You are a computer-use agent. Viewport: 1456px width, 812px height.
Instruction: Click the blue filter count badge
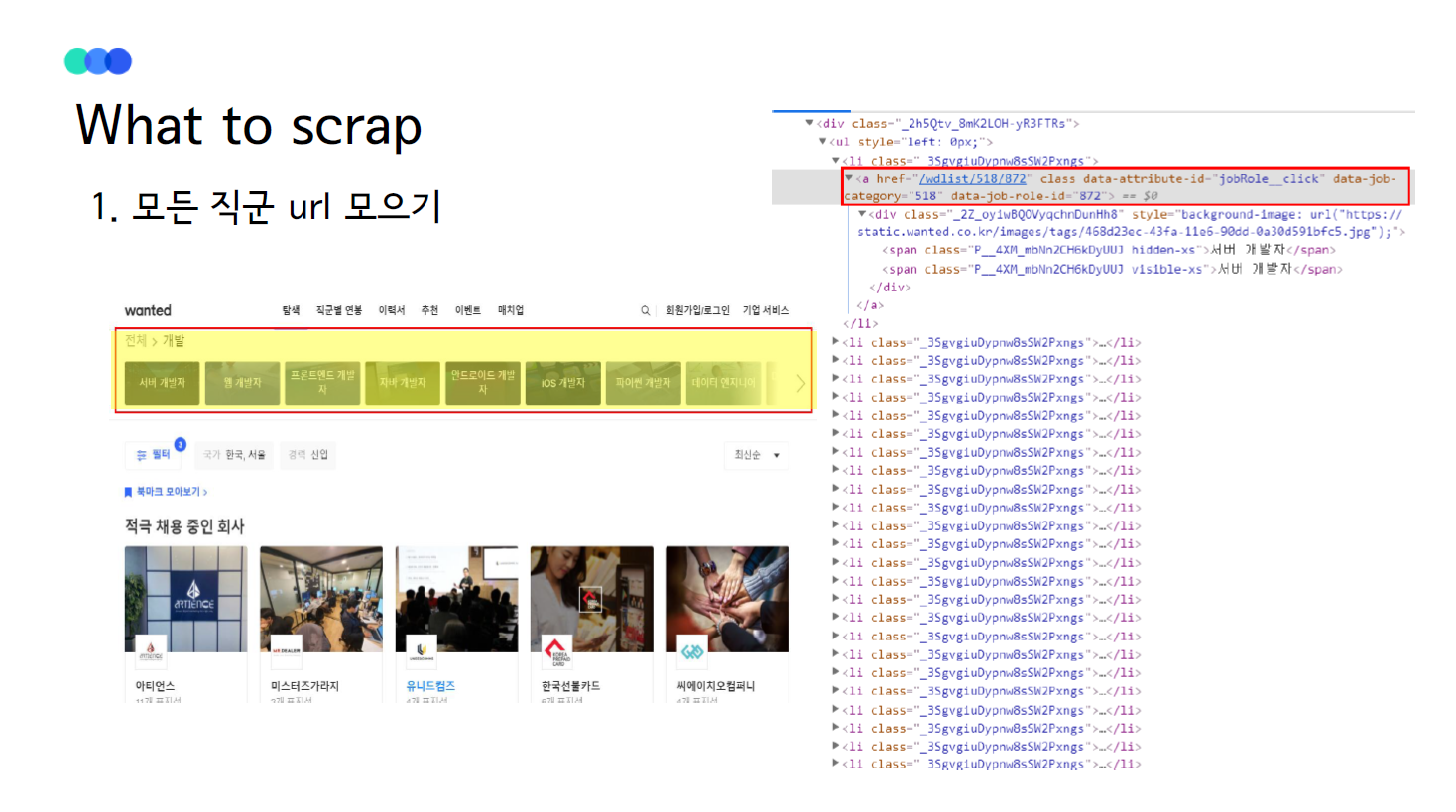181,444
